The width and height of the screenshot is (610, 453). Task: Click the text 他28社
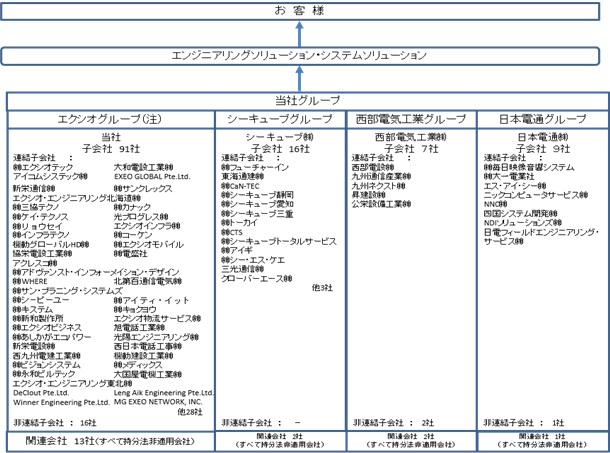190,412
